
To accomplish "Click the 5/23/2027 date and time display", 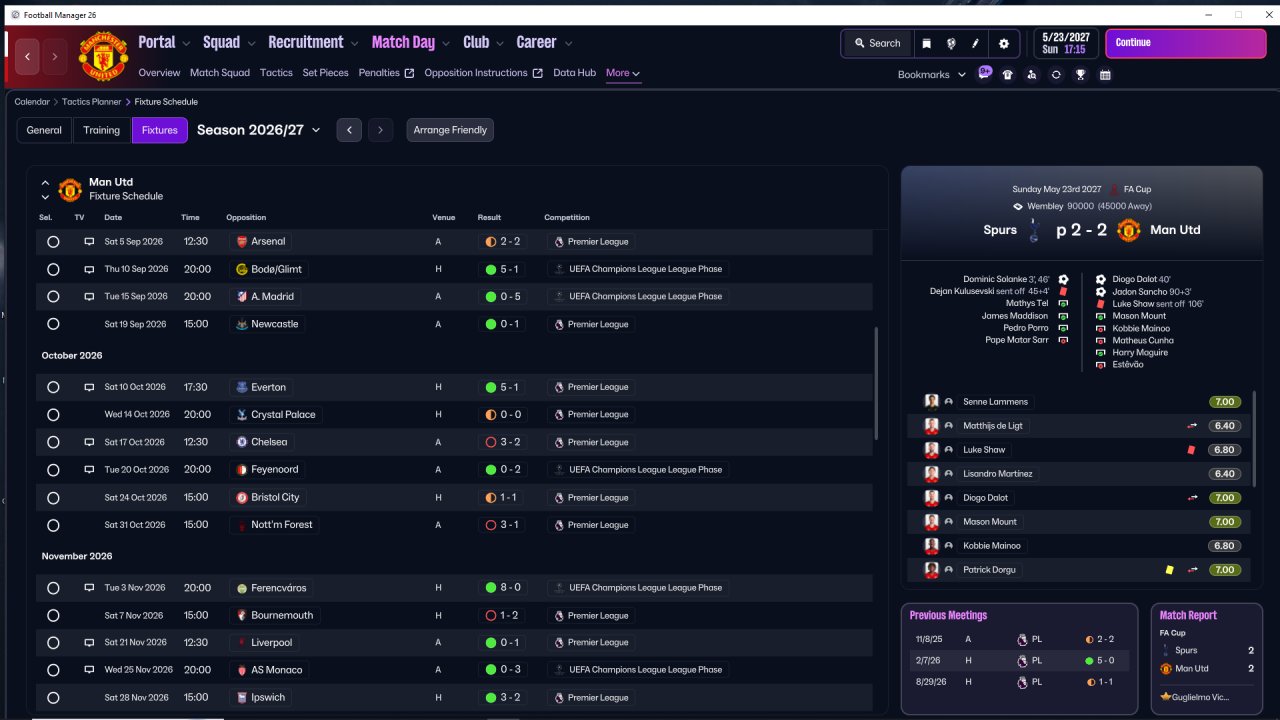I will pyautogui.click(x=1065, y=43).
